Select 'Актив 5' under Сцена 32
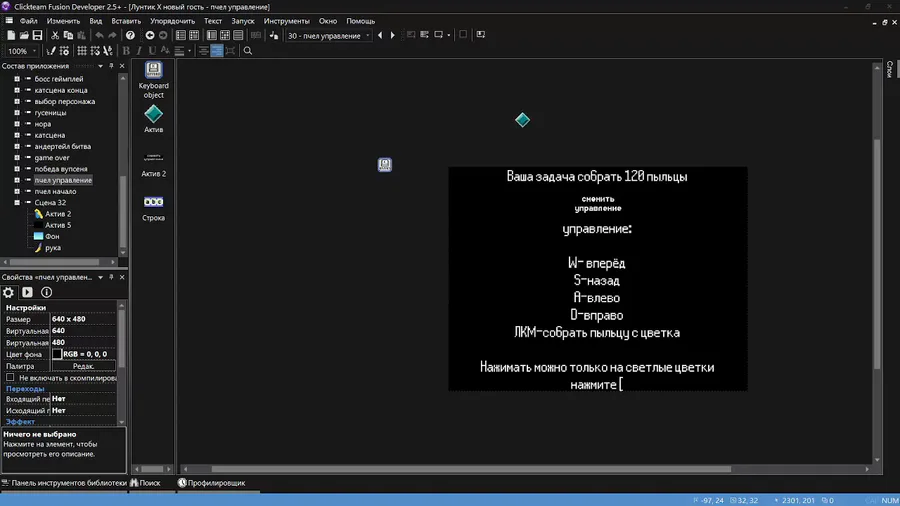Image resolution: width=900 pixels, height=506 pixels. point(58,225)
